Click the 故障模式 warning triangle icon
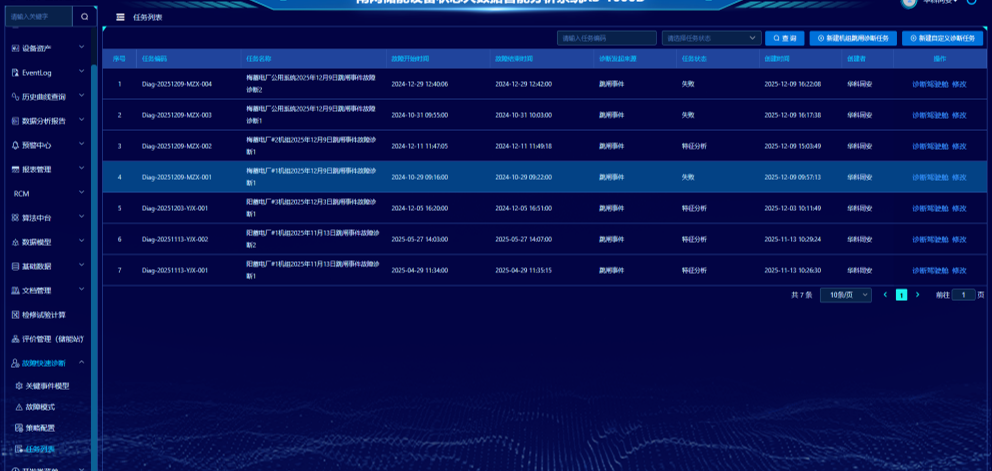 click(x=19, y=407)
